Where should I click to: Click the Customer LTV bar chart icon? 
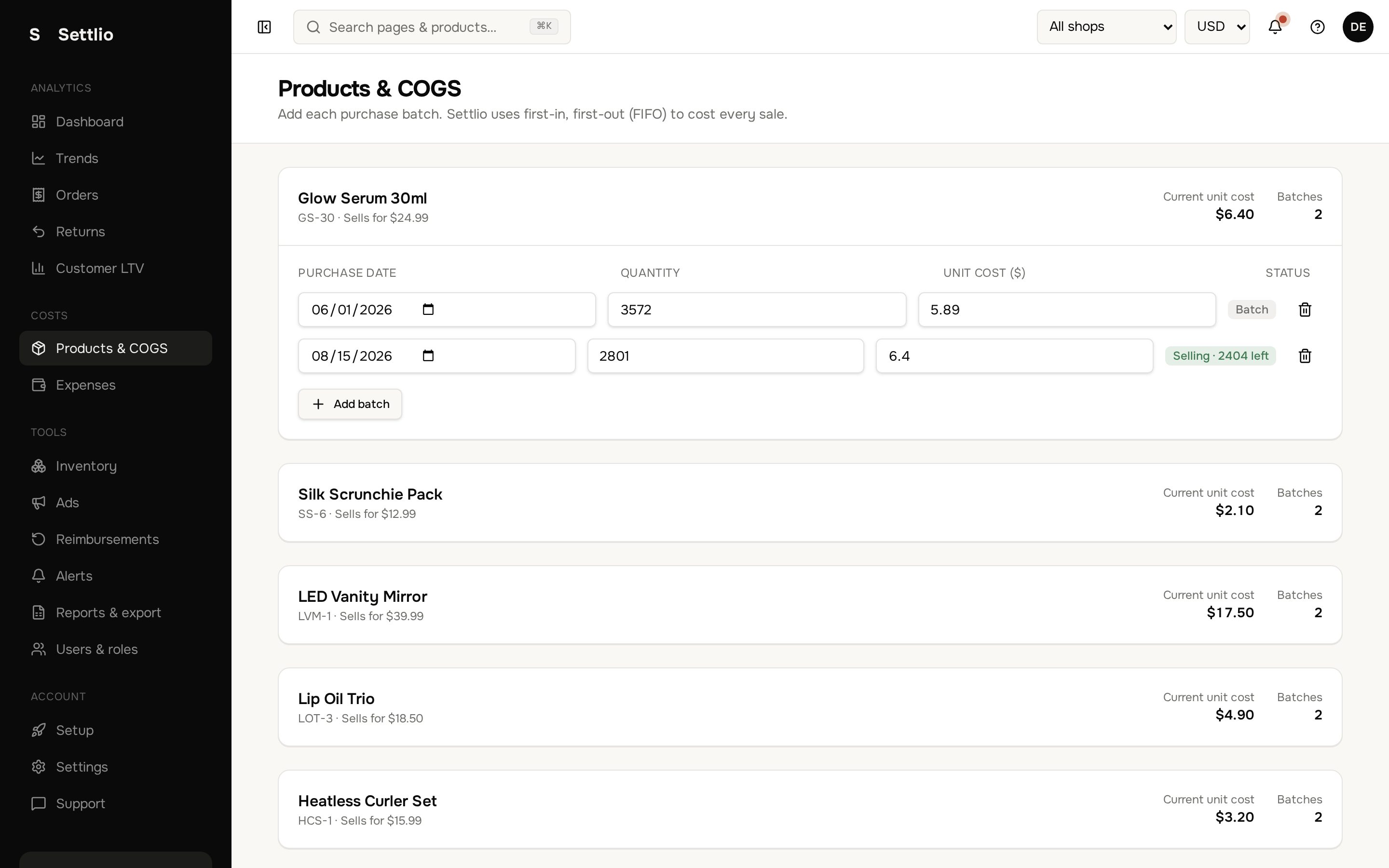tap(39, 268)
